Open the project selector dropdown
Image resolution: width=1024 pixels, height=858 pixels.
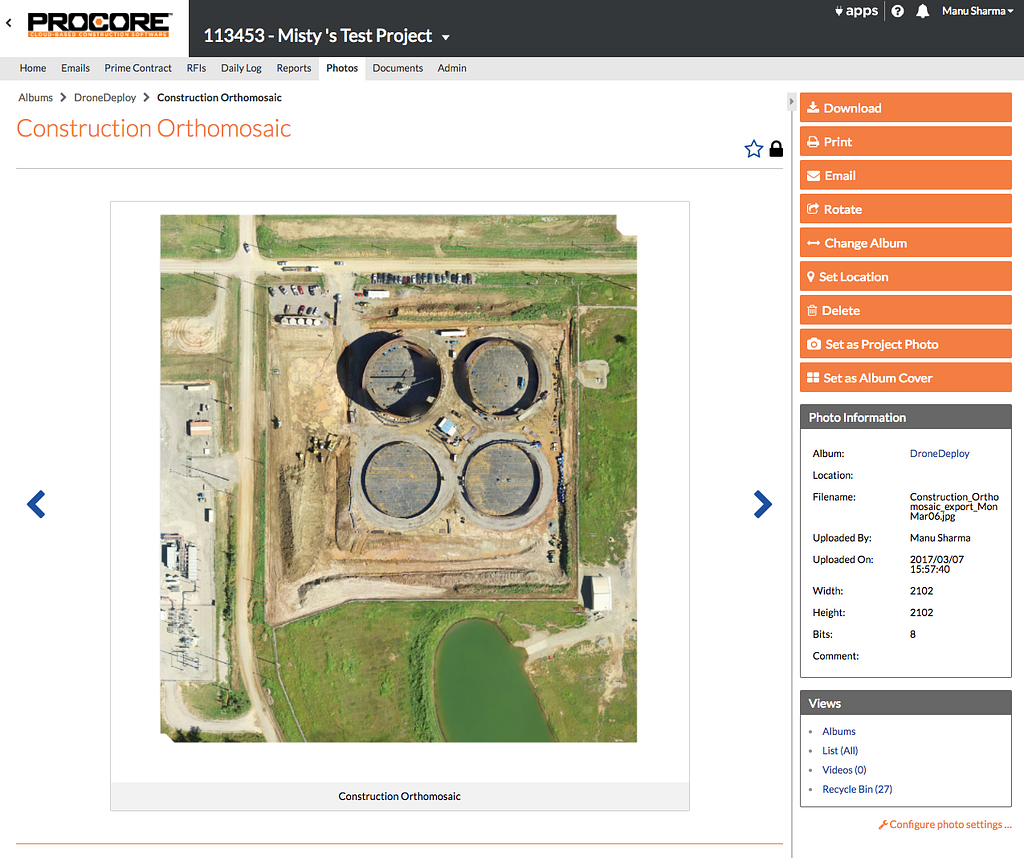446,37
